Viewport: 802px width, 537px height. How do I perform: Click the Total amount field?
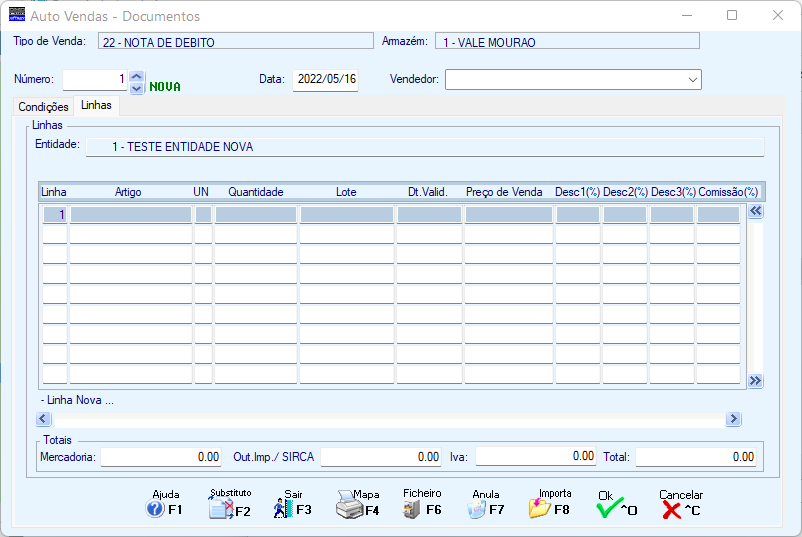pos(696,457)
